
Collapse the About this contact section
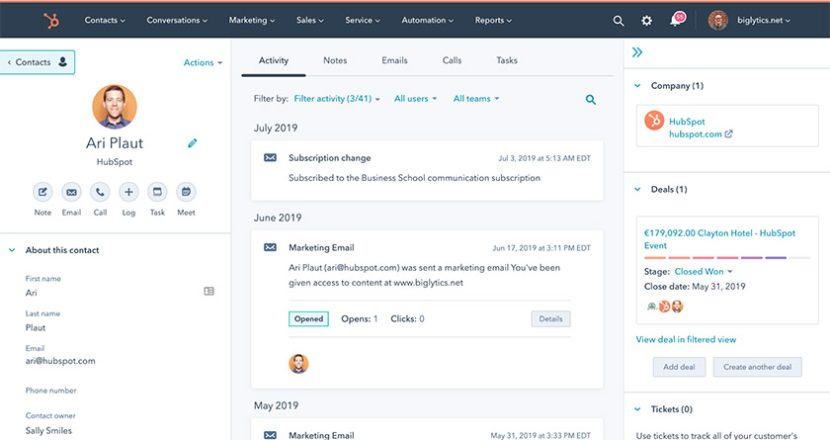click(12, 250)
